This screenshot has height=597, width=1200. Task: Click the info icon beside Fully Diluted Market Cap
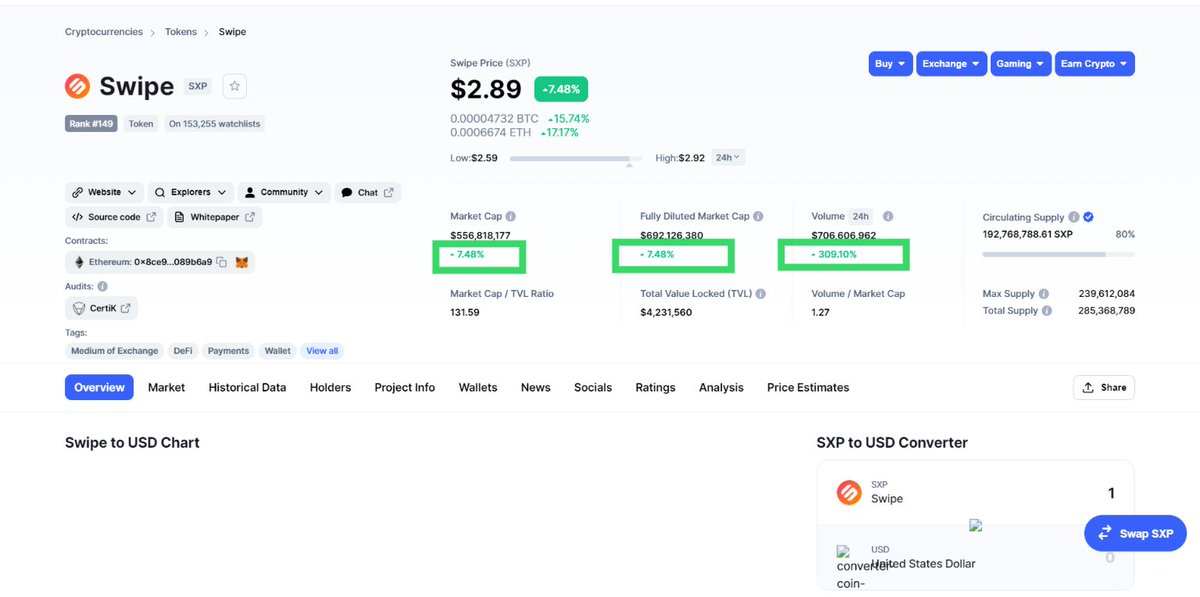pyautogui.click(x=758, y=216)
